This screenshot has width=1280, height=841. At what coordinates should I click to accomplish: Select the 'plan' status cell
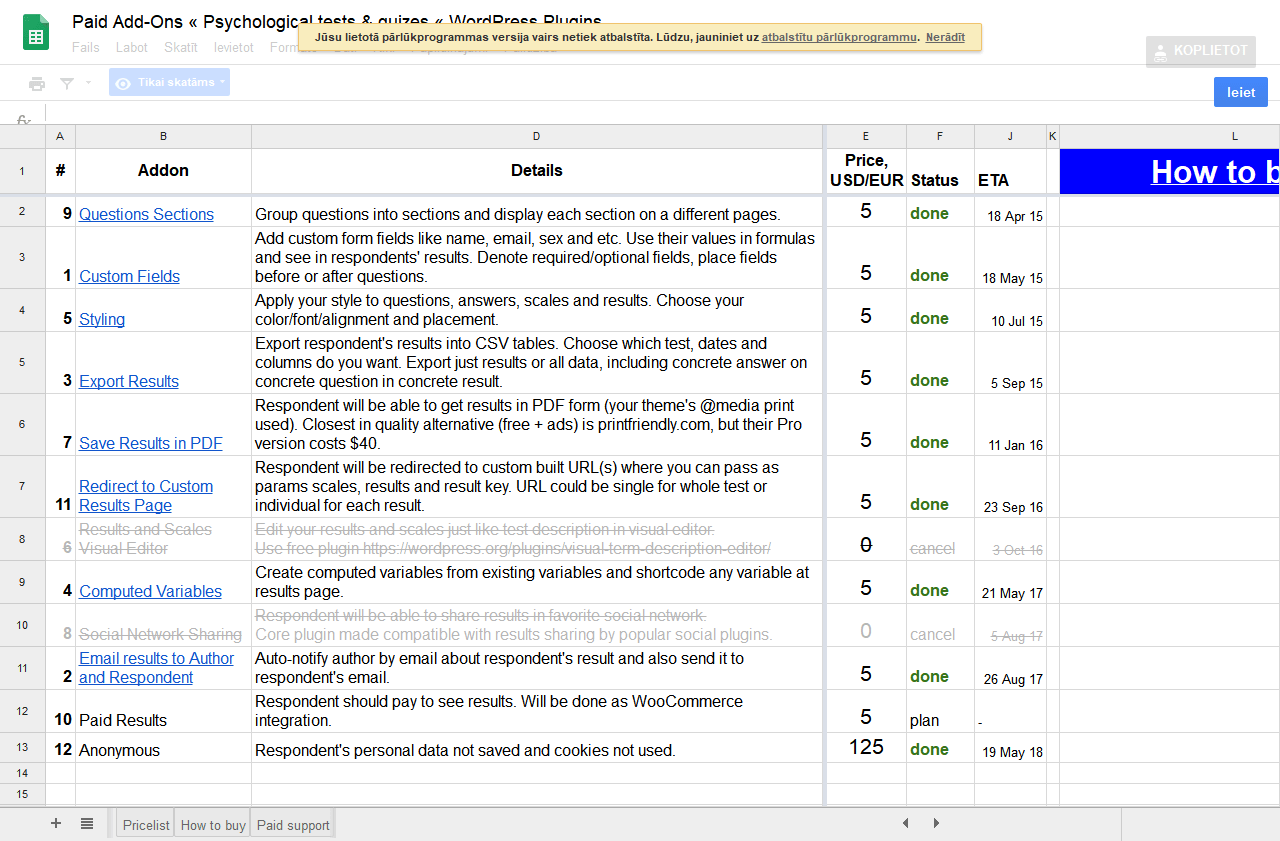[940, 711]
